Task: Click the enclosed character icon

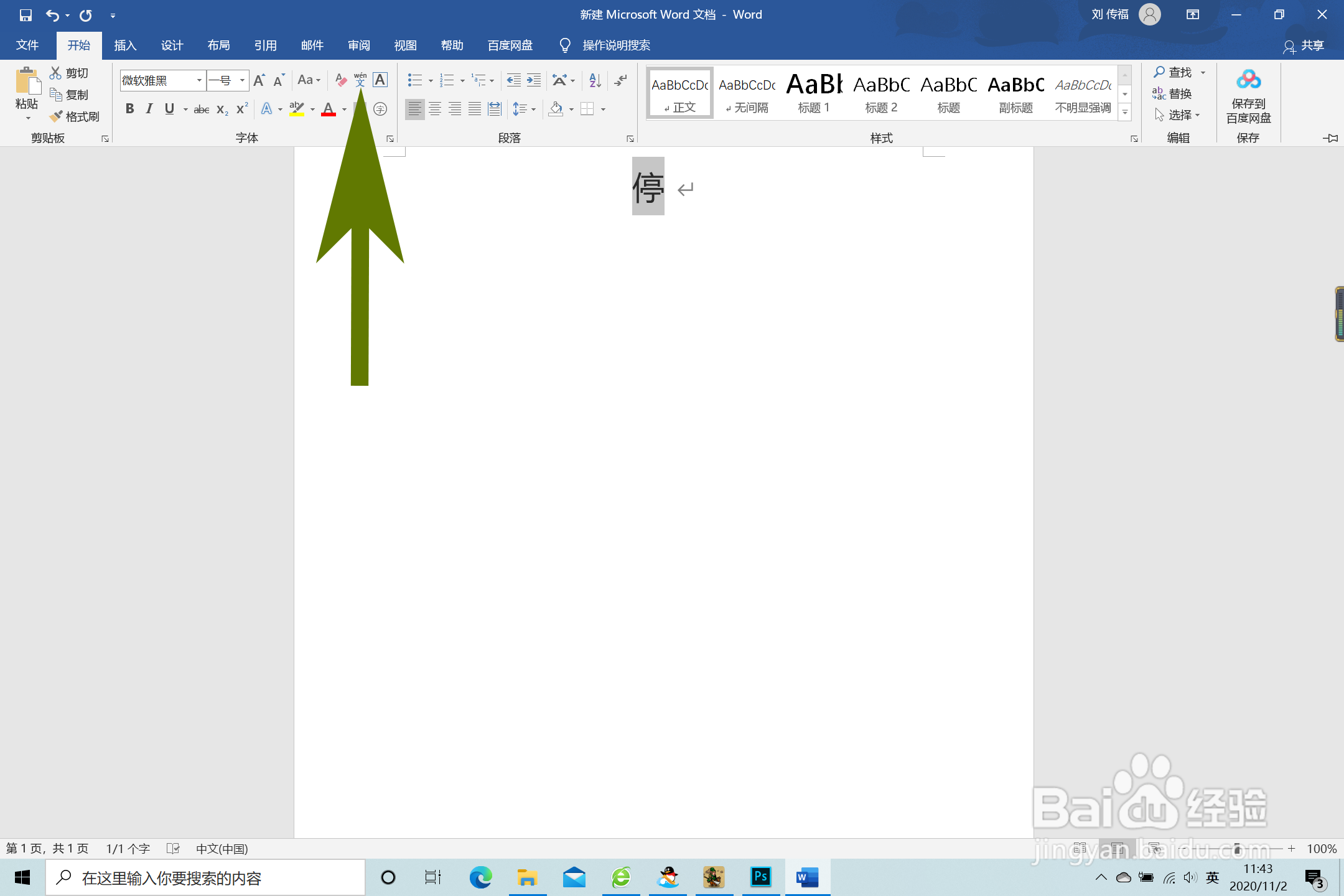Action: 380,110
